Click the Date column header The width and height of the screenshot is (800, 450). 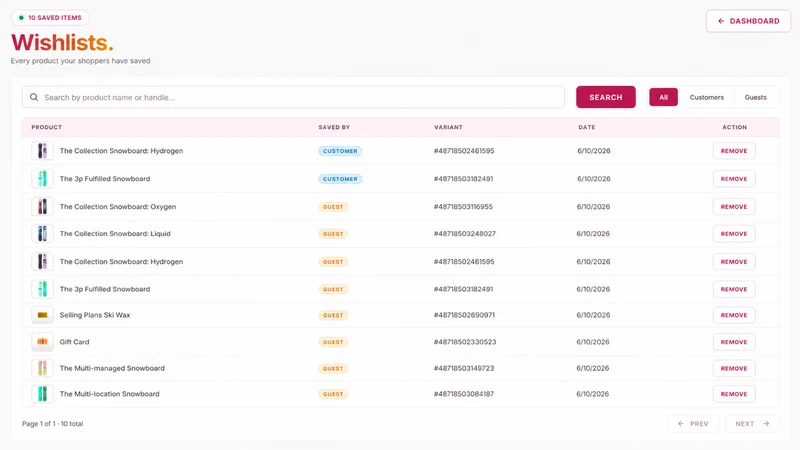(x=587, y=127)
